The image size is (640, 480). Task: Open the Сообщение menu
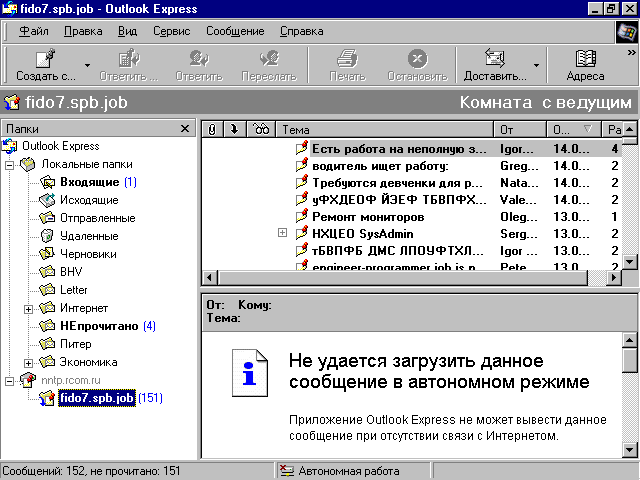(235, 31)
